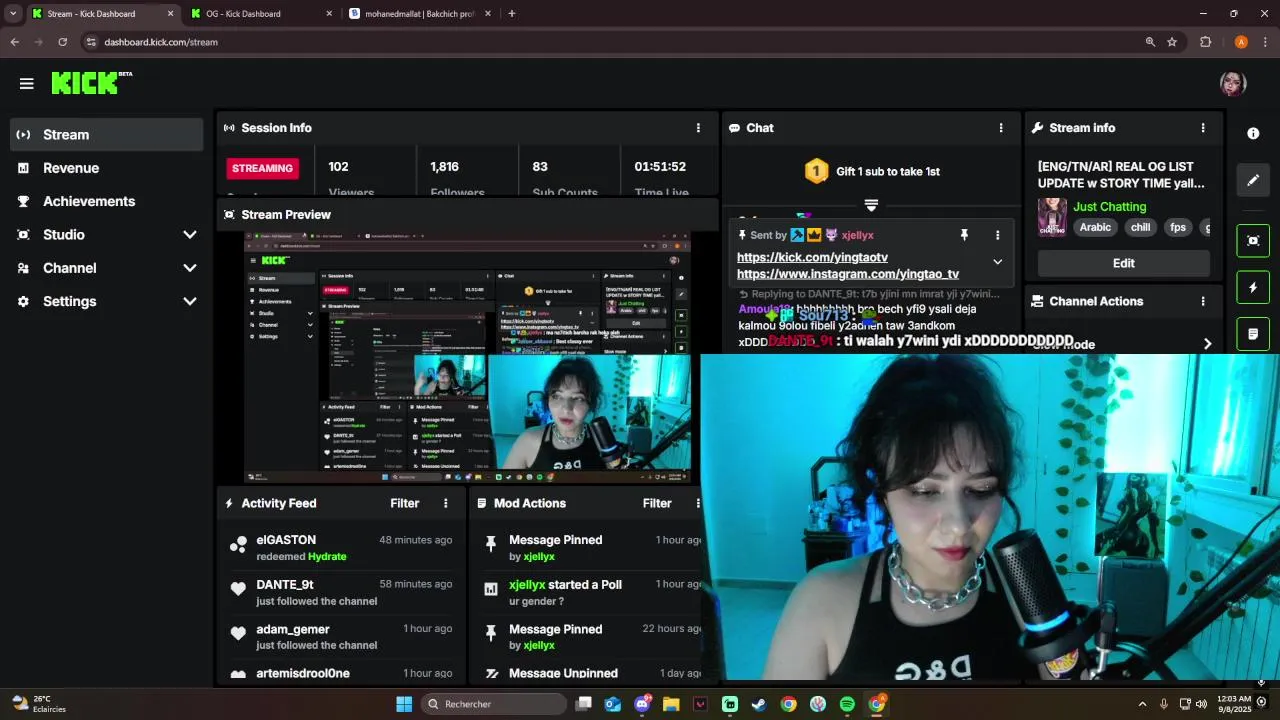Image resolution: width=1280 pixels, height=720 pixels.
Task: Expand the Settings sidebar section
Action: pyautogui.click(x=107, y=301)
